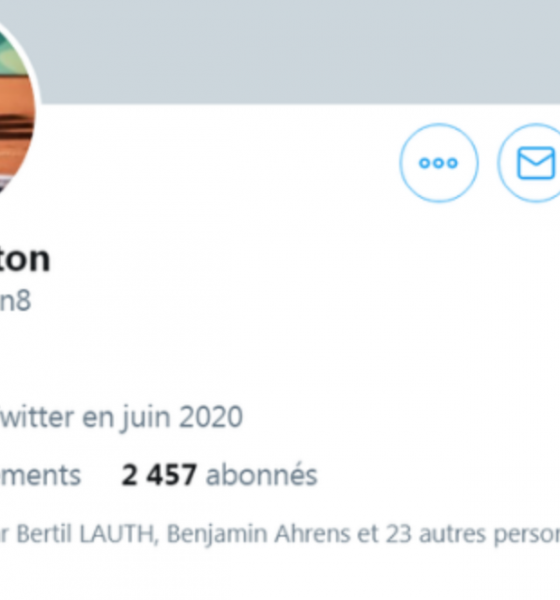
Task: Click the middle dot of the options button
Action: pos(439,163)
